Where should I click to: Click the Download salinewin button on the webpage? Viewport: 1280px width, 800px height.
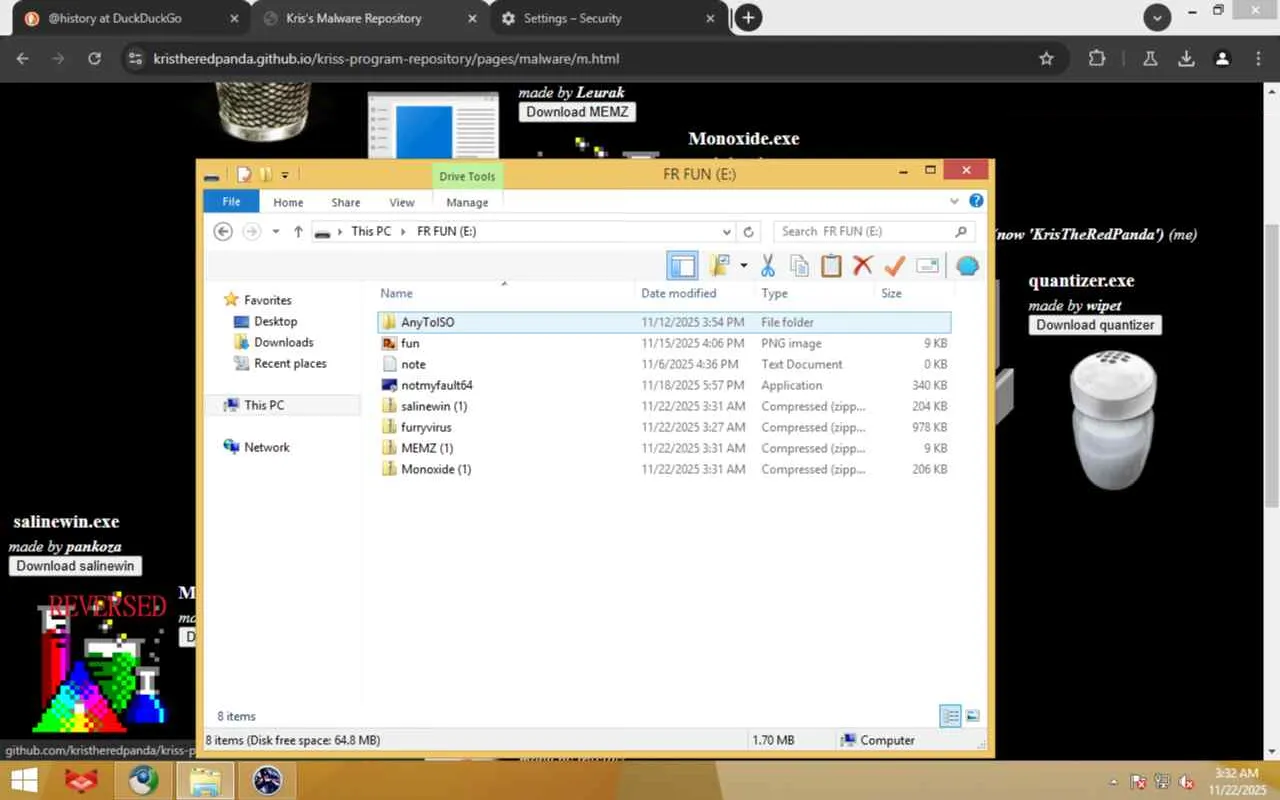click(75, 566)
